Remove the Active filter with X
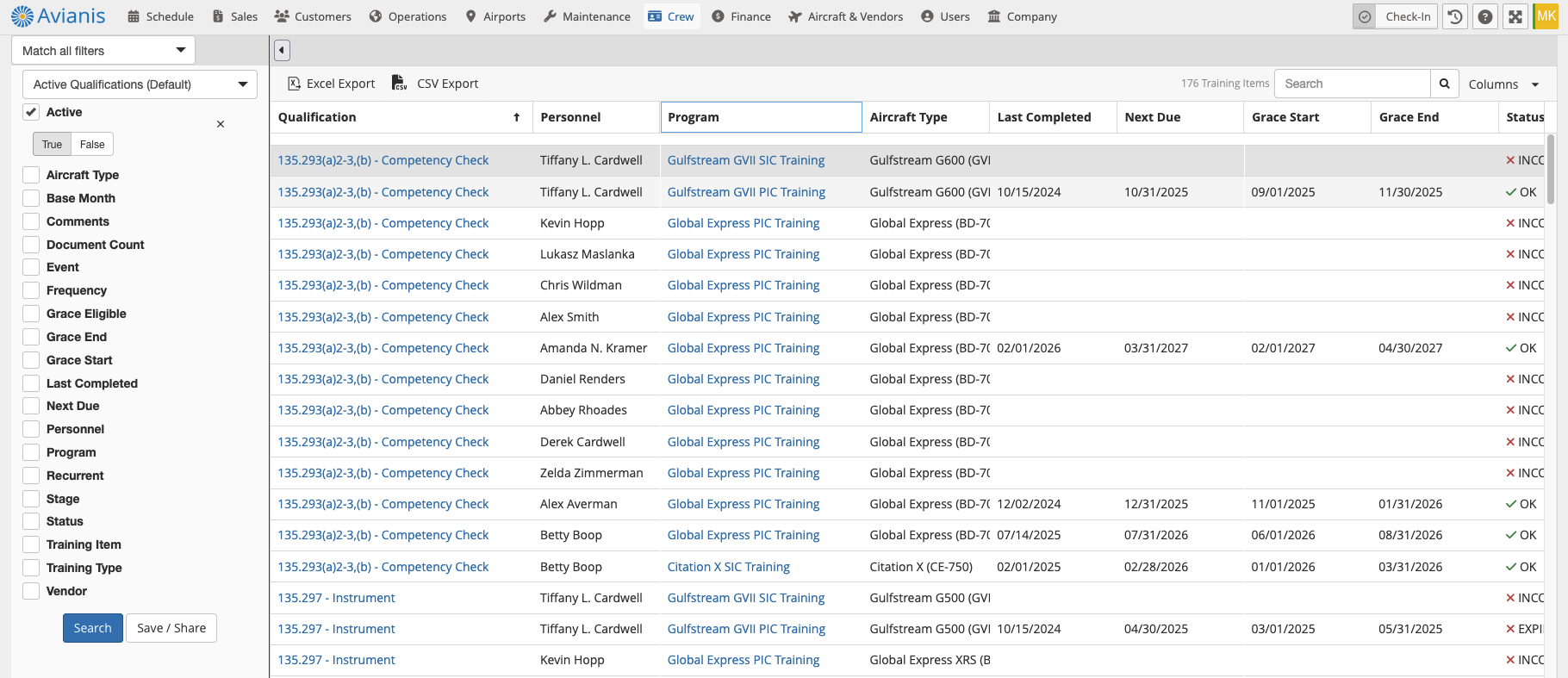This screenshot has height=678, width=1568. pos(221,124)
